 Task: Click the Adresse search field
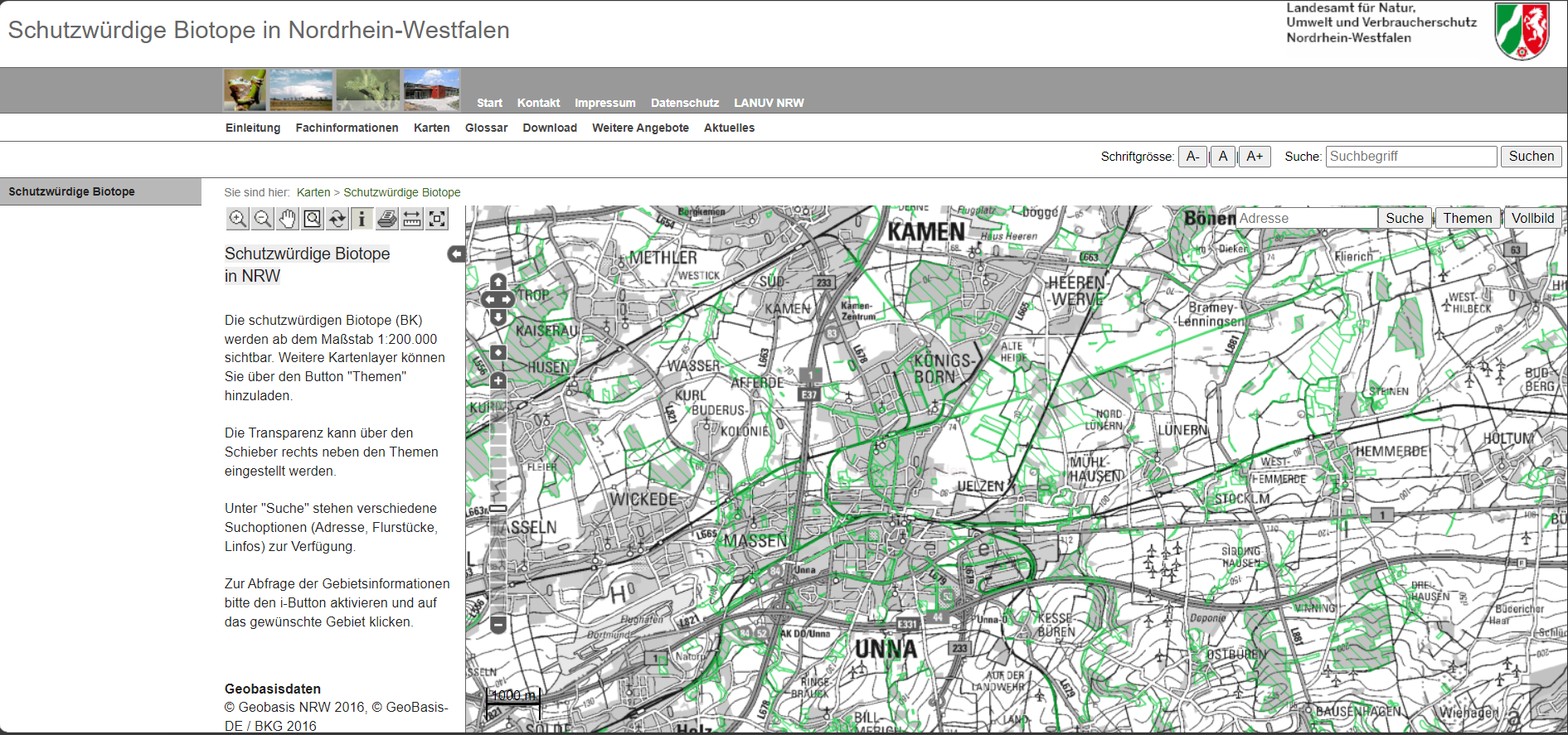(1306, 218)
